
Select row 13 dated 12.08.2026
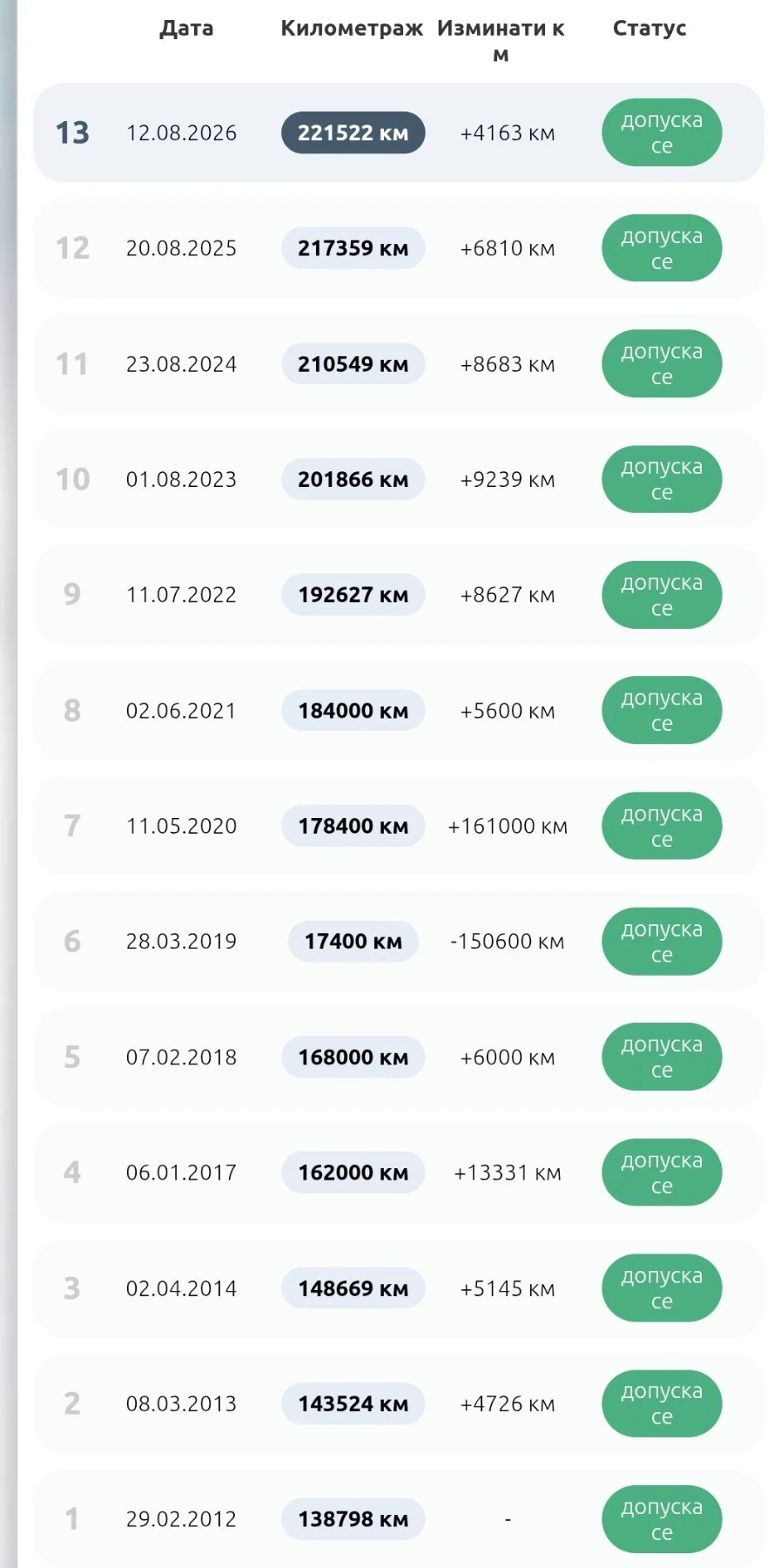click(399, 132)
